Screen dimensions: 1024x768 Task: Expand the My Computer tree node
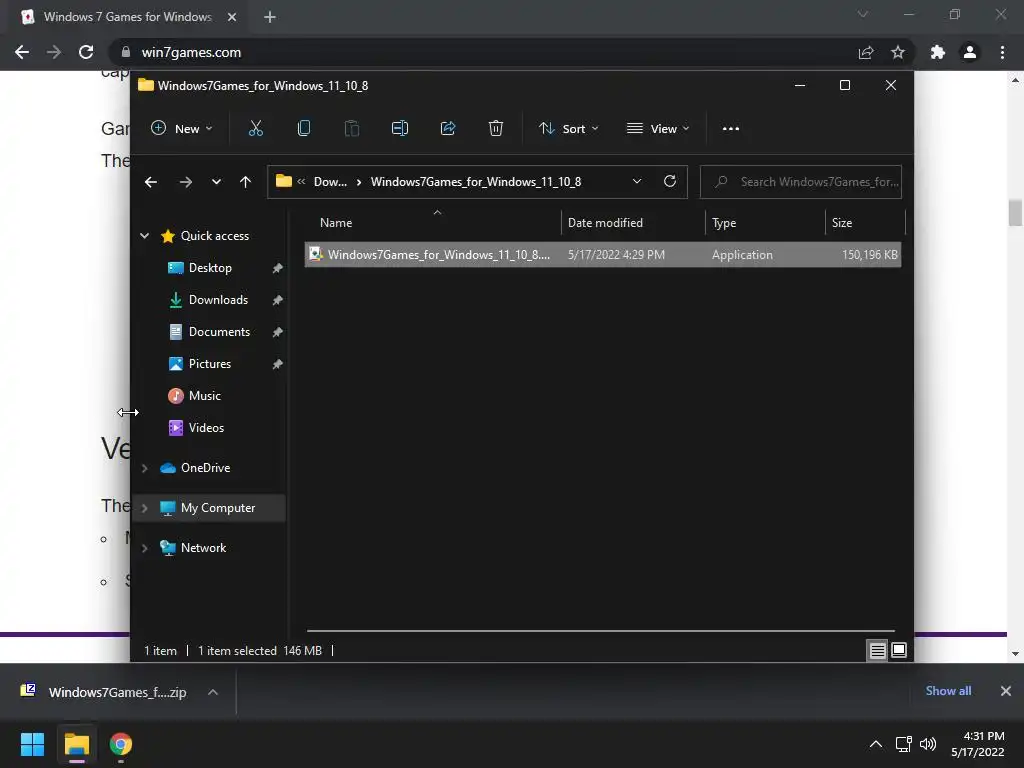click(x=144, y=508)
